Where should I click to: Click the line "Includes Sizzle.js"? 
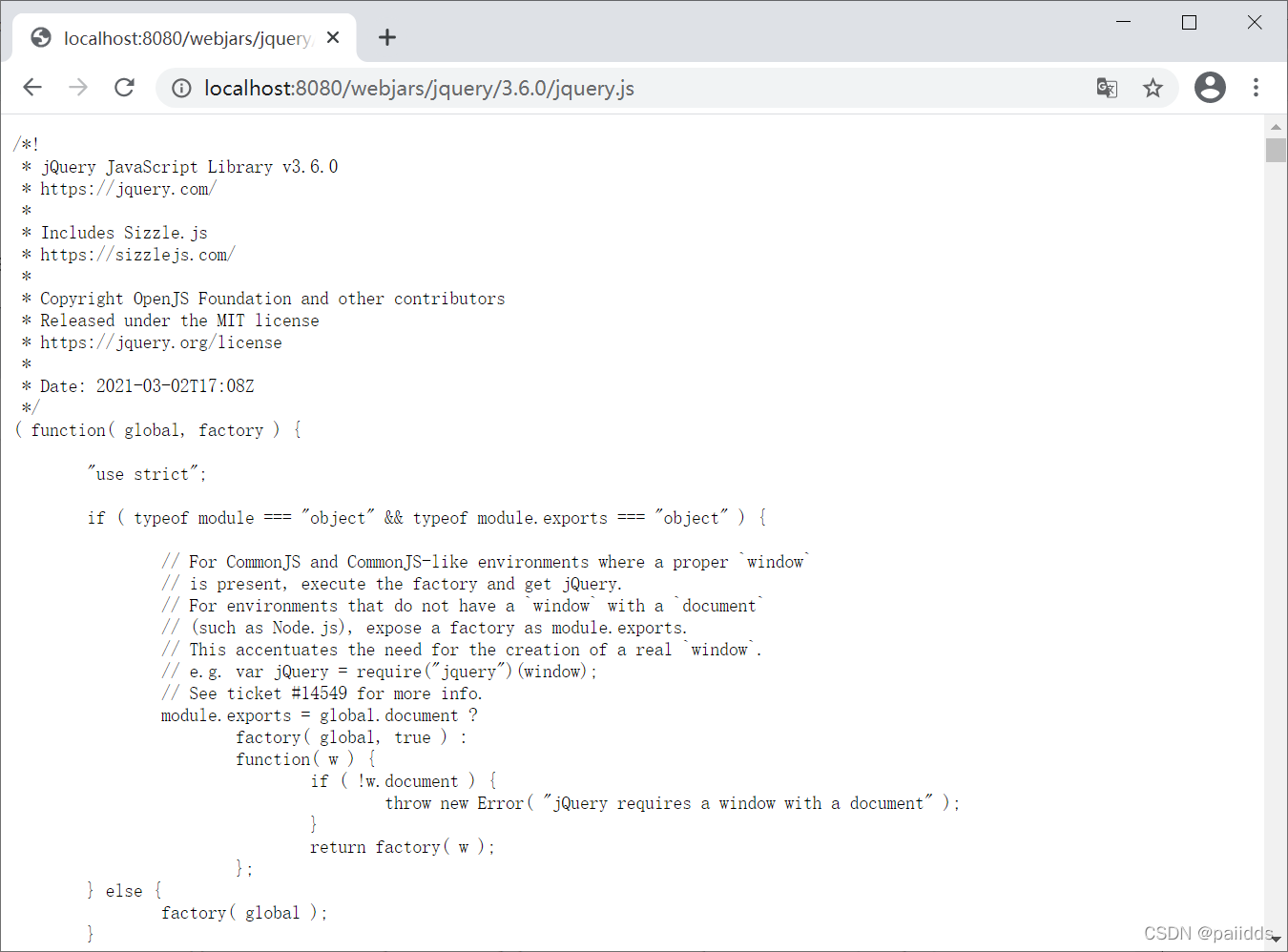[x=123, y=233]
